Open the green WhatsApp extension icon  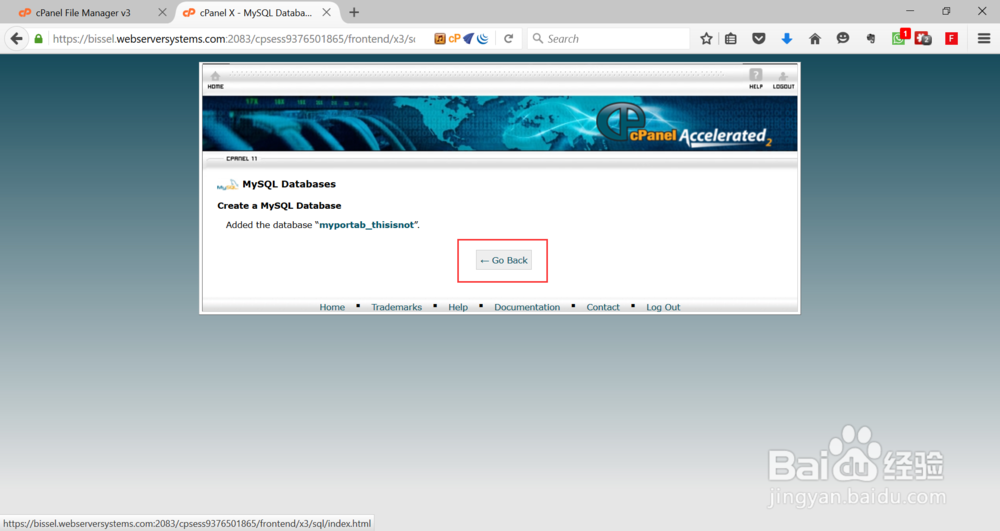point(899,39)
